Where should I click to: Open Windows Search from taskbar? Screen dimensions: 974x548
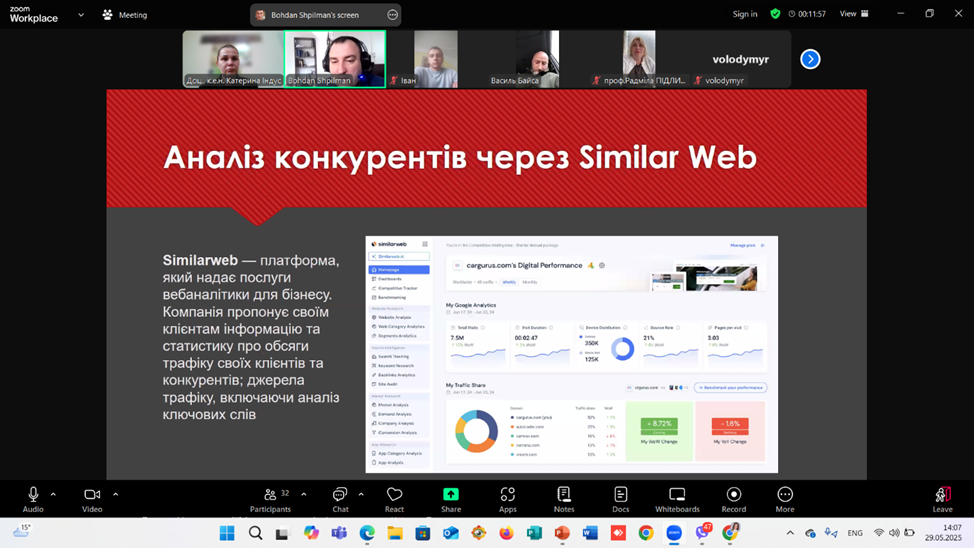point(255,533)
